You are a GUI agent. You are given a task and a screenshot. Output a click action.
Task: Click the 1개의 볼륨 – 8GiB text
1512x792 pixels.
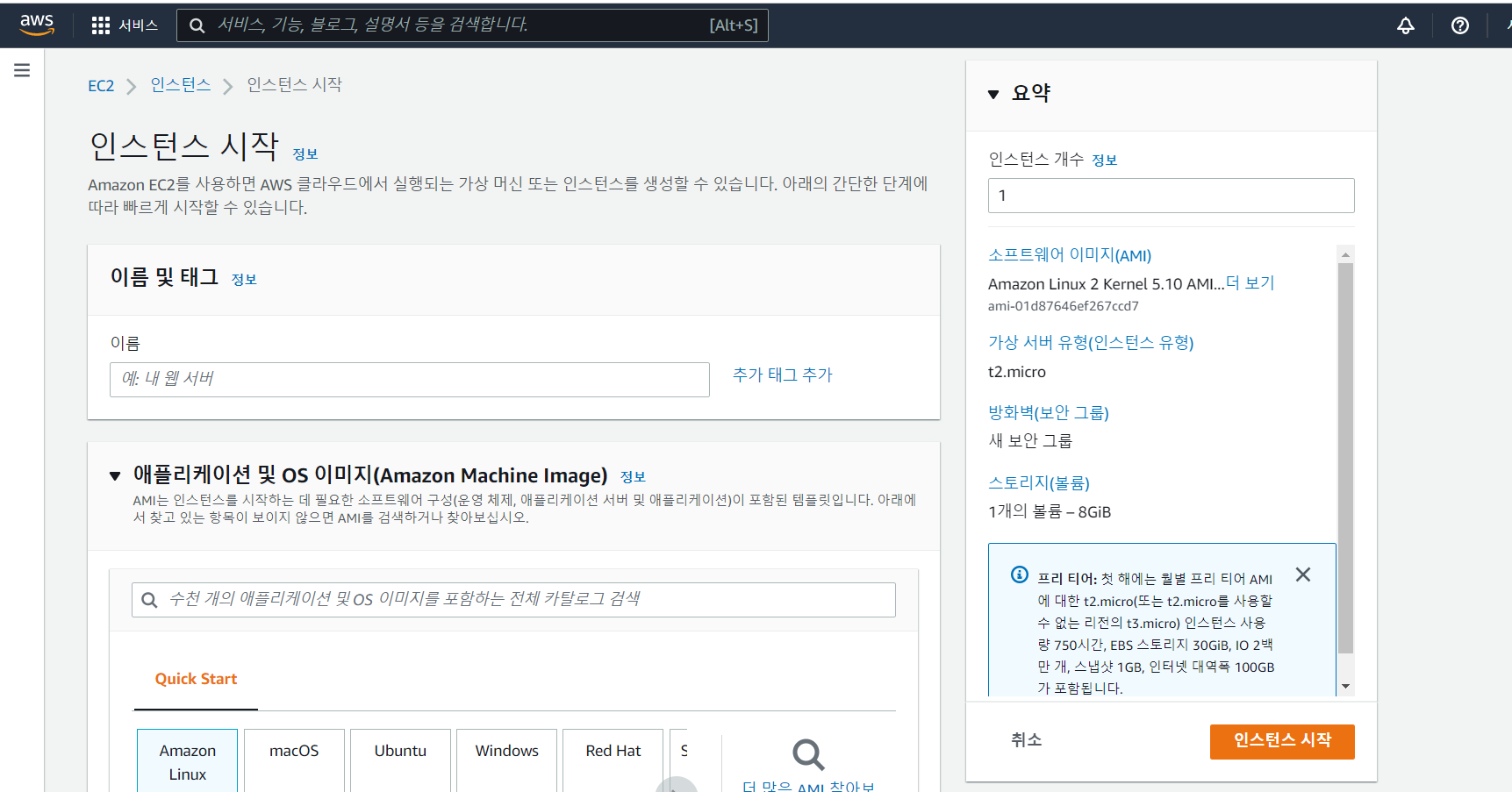pos(1050,511)
